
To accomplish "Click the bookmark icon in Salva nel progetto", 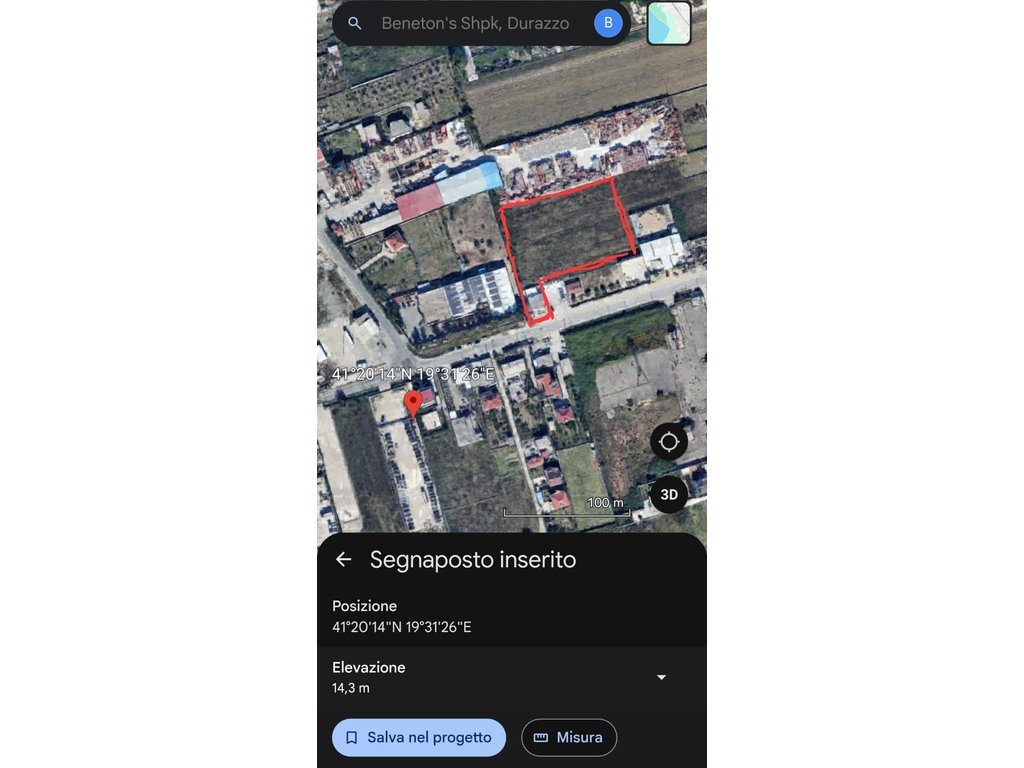I will pos(351,737).
